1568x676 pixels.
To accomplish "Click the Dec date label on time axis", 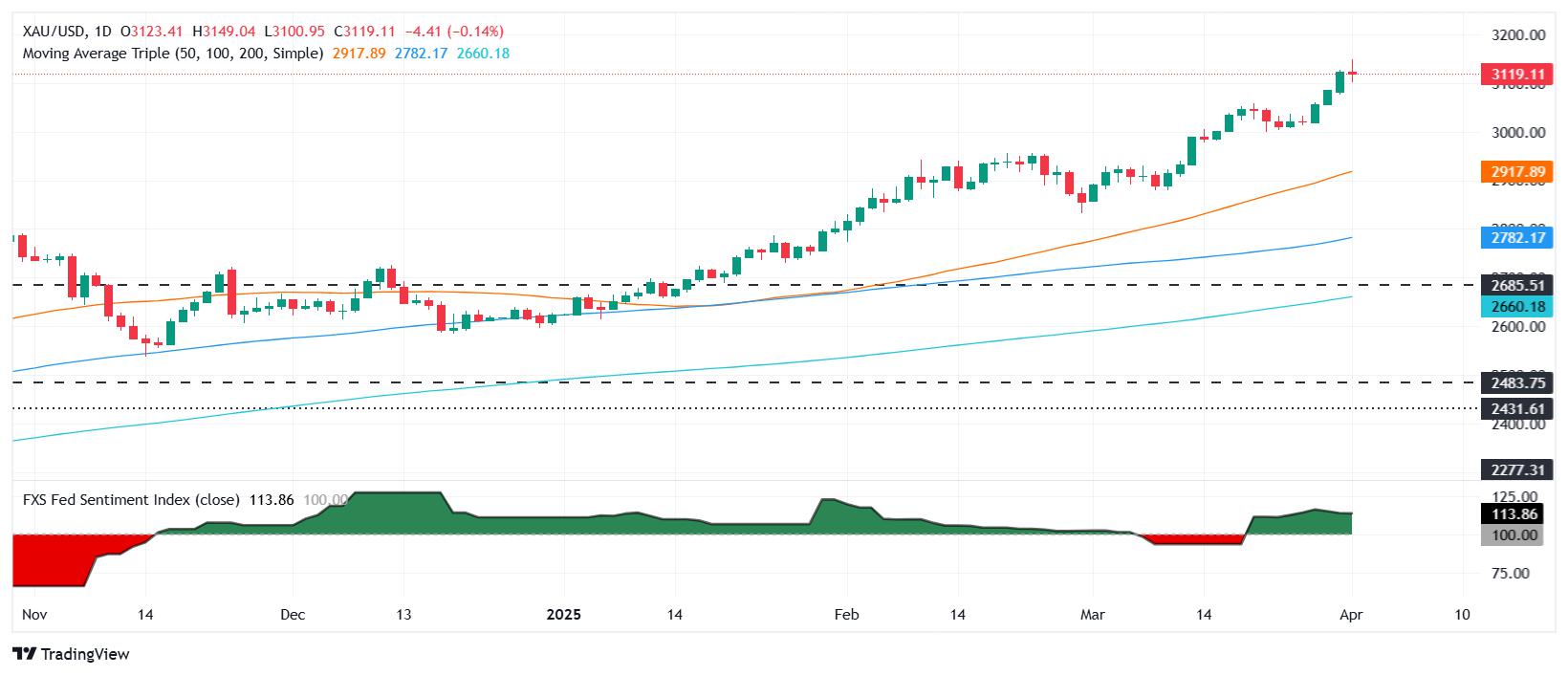I will [294, 615].
